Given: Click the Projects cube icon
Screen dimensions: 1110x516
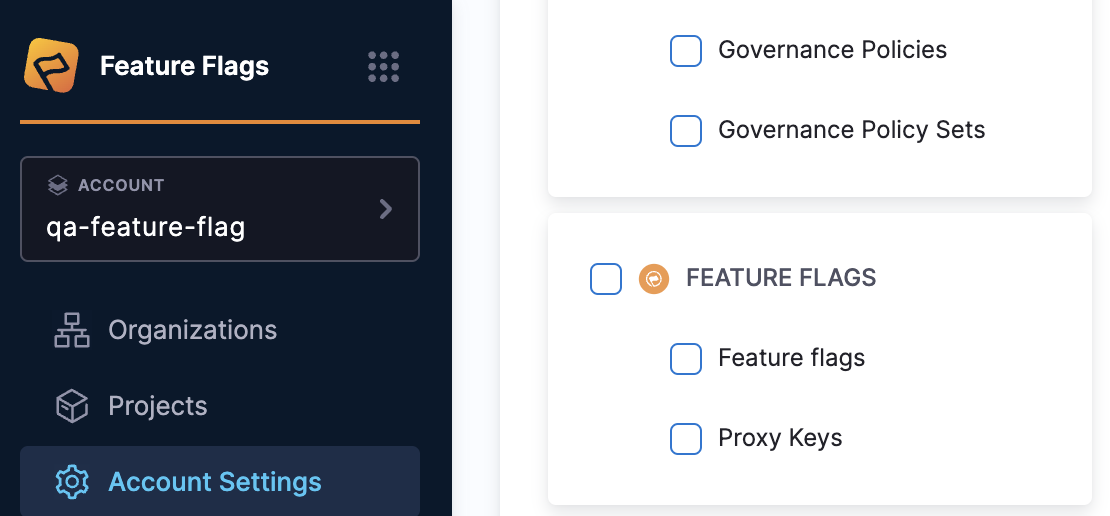Looking at the screenshot, I should pos(72,406).
